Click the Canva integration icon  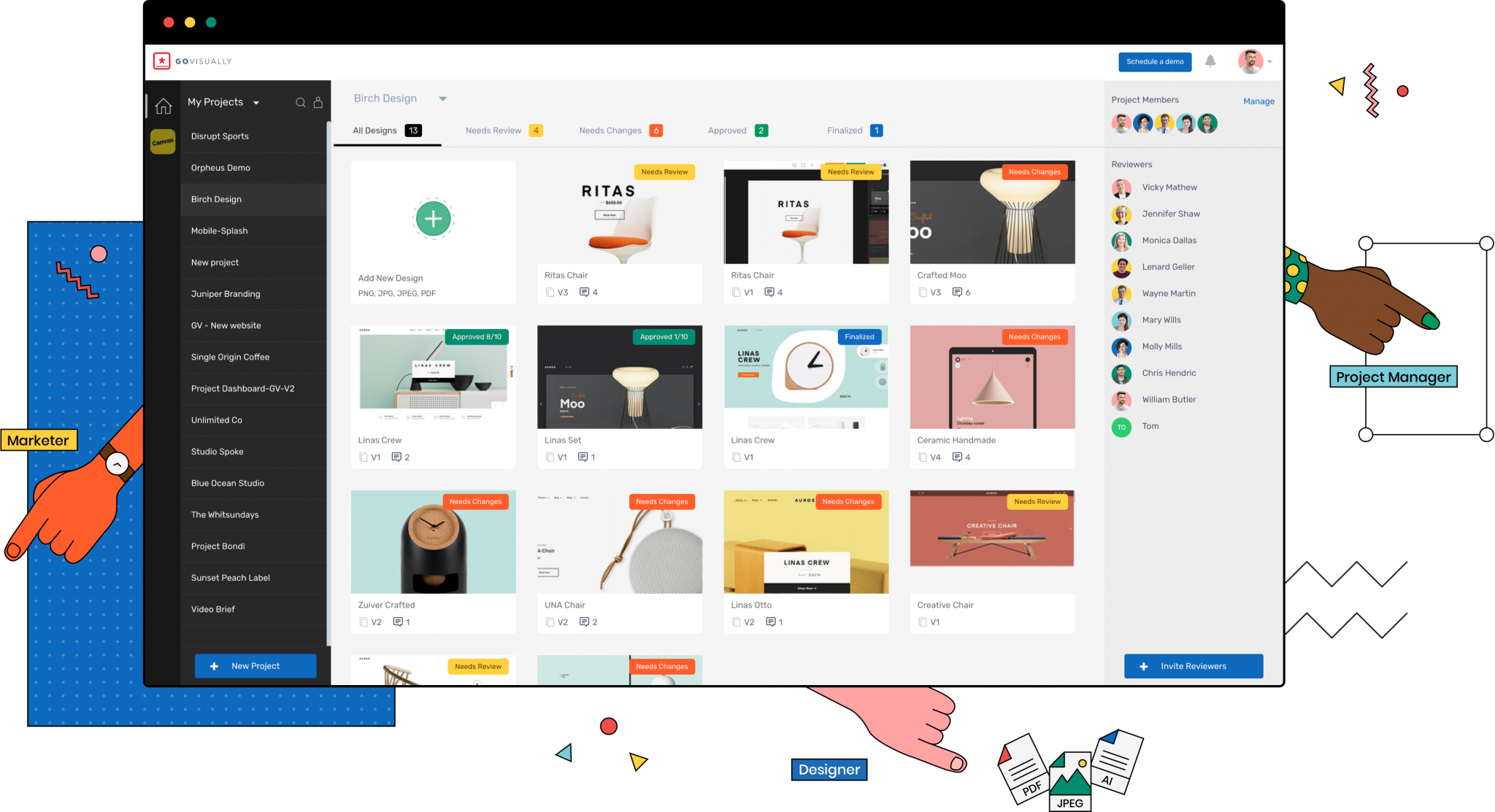click(163, 140)
